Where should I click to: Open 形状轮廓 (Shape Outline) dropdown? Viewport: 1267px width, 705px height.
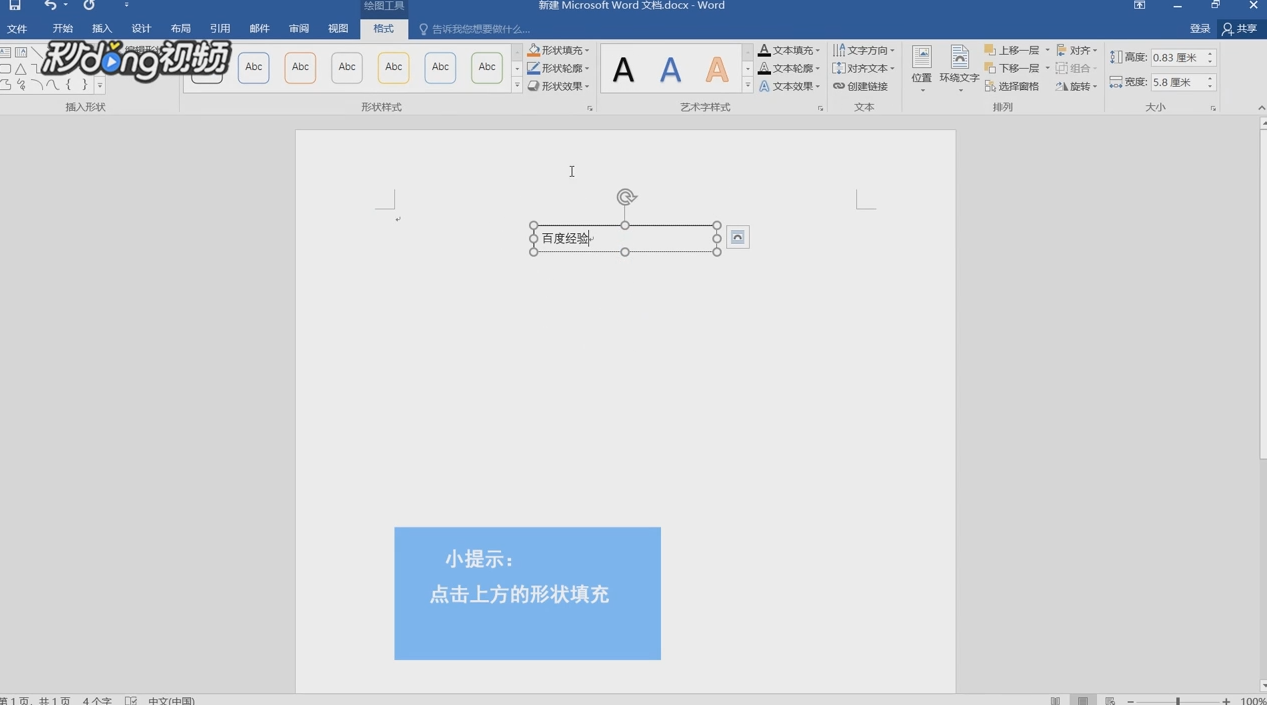tap(559, 68)
